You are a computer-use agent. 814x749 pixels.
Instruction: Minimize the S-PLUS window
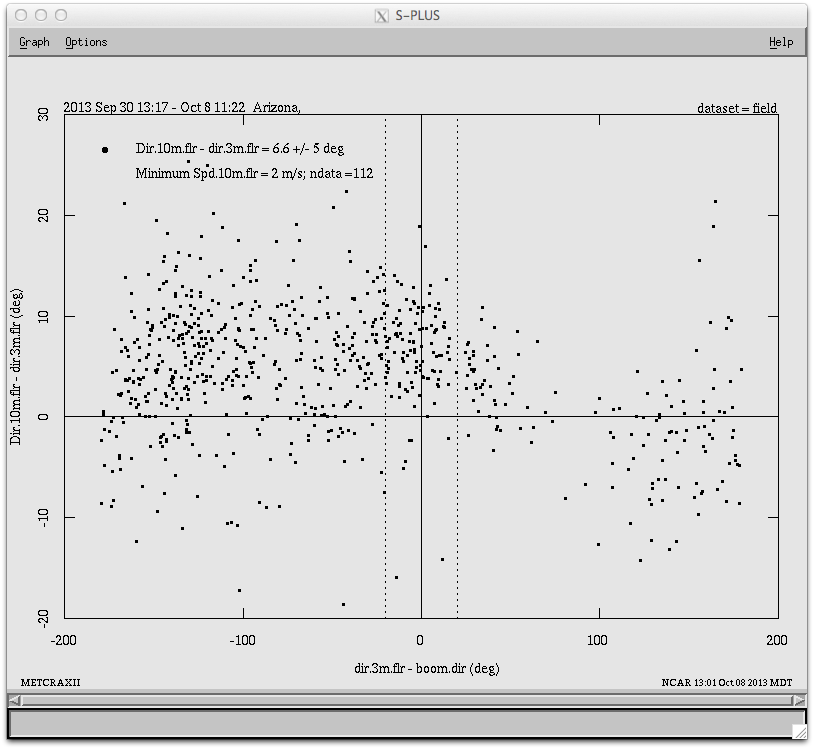41,15
